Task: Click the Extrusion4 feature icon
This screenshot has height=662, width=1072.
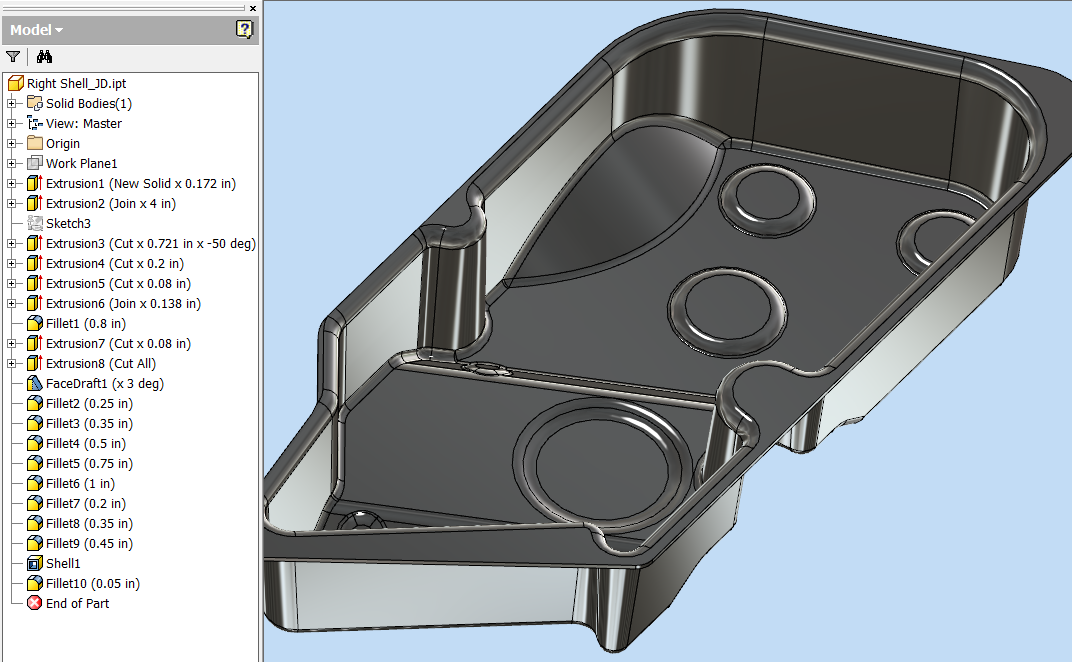Action: tap(35, 263)
